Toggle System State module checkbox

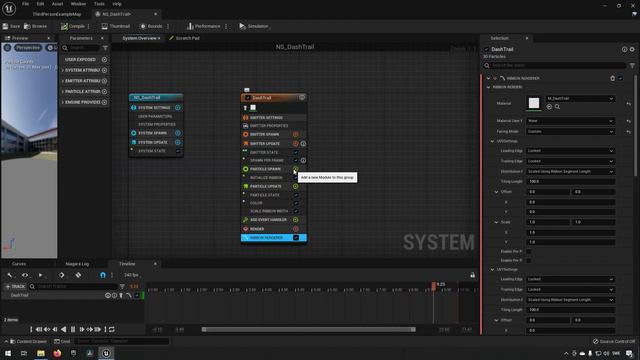point(178,151)
